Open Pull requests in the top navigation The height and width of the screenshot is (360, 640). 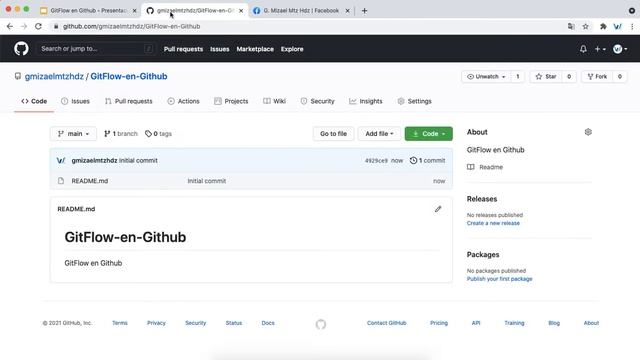click(x=183, y=49)
